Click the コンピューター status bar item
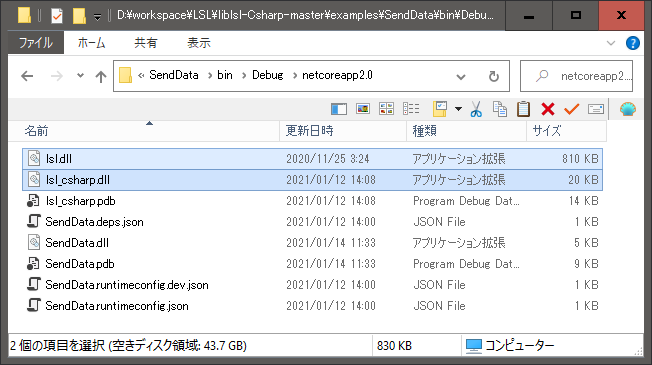 (x=510, y=345)
